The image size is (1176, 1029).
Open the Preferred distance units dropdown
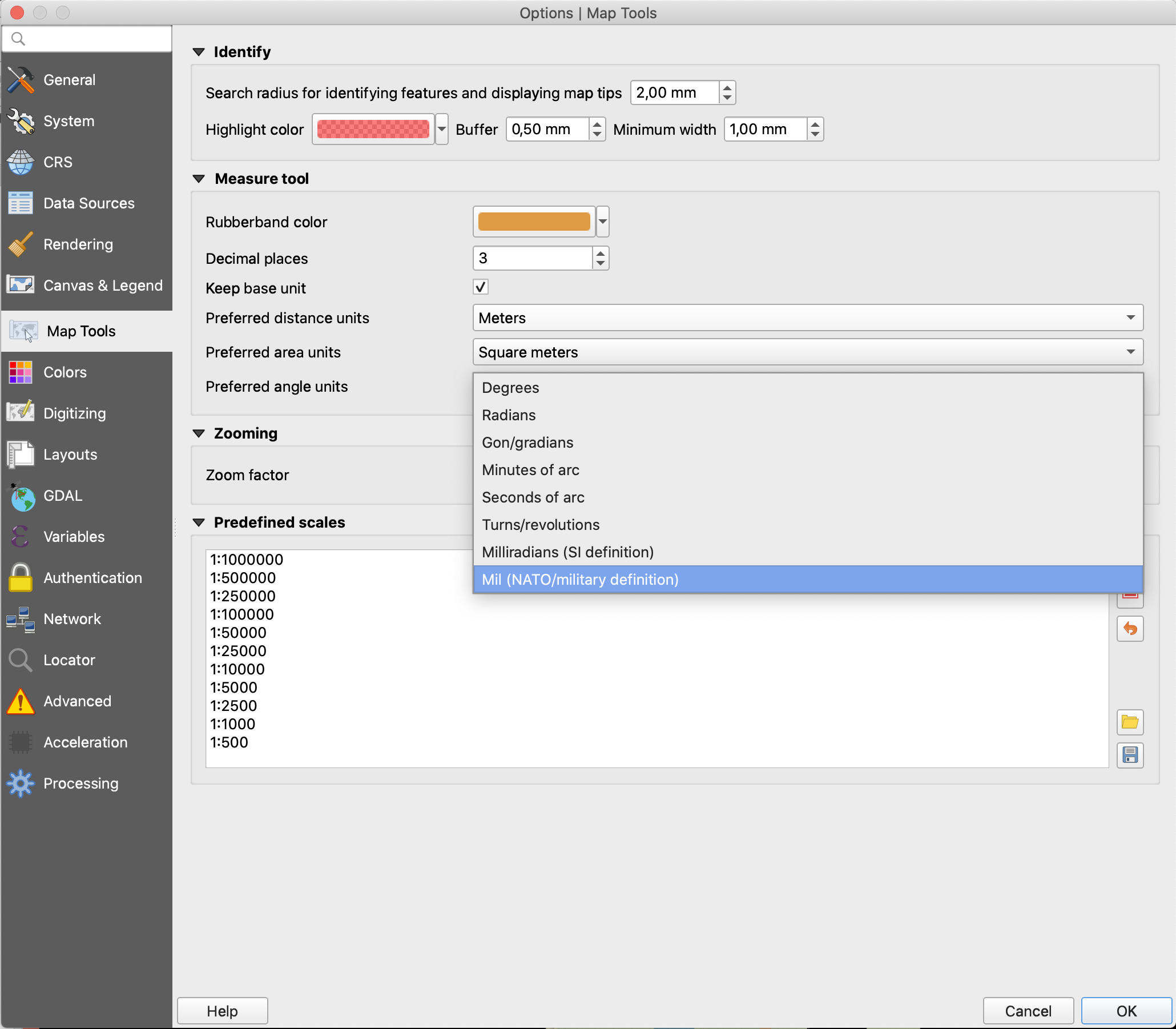click(807, 317)
